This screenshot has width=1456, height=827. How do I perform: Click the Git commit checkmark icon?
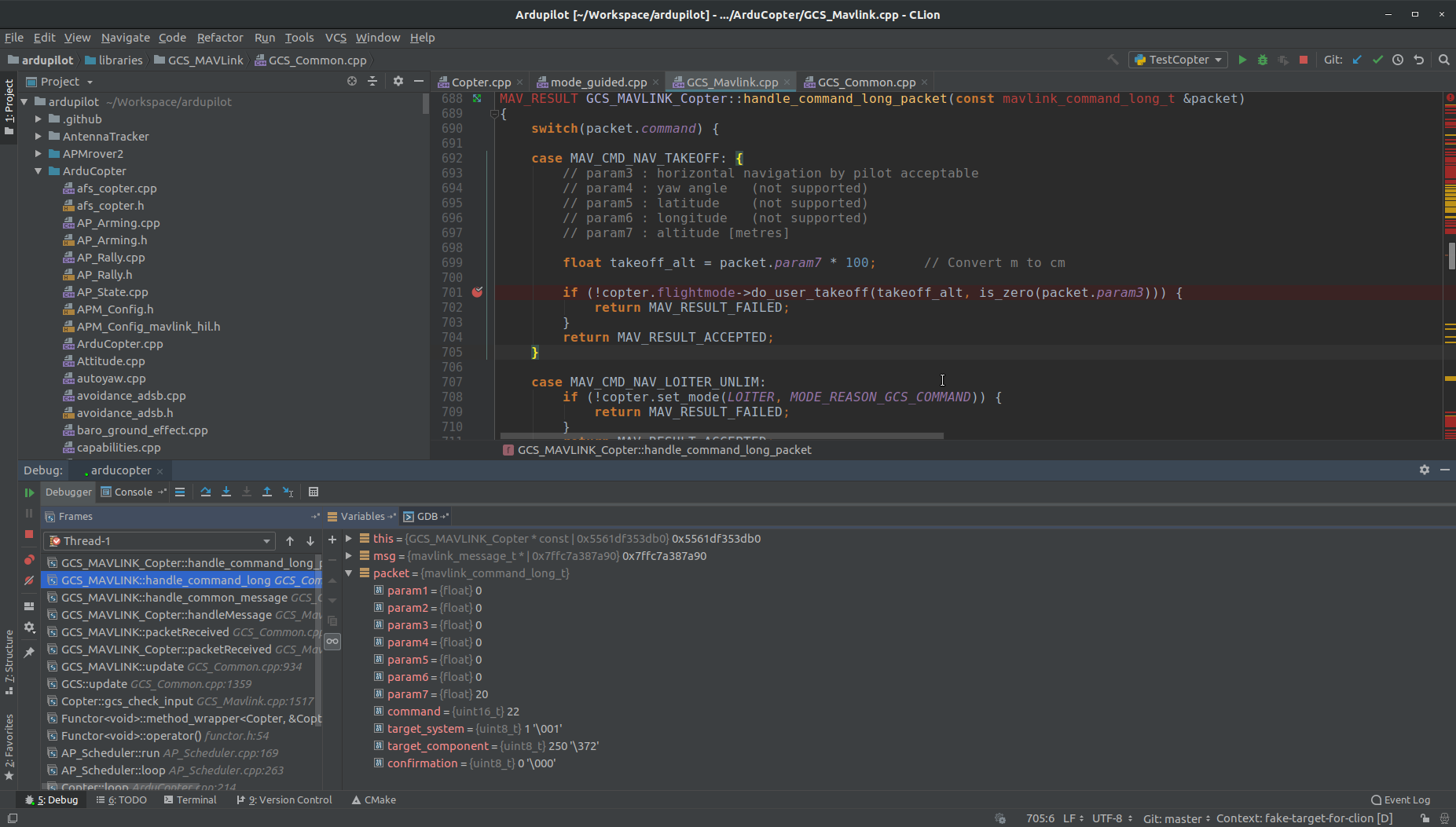click(x=1377, y=60)
